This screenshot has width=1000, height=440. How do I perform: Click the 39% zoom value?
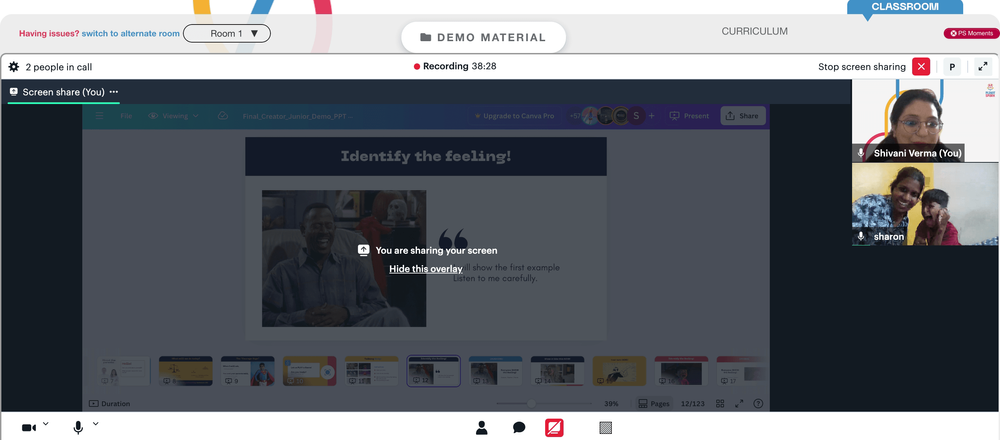[611, 404]
